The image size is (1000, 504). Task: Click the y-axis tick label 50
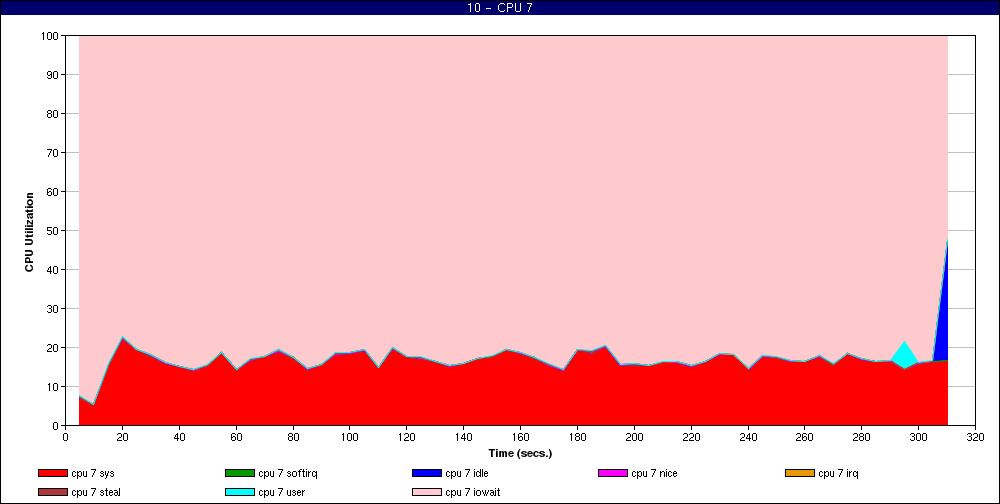click(52, 231)
